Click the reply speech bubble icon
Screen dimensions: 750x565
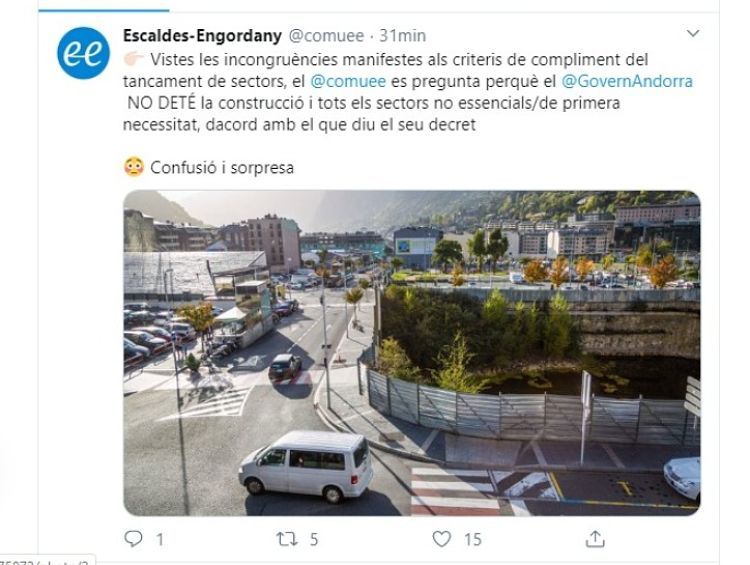pyautogui.click(x=133, y=539)
